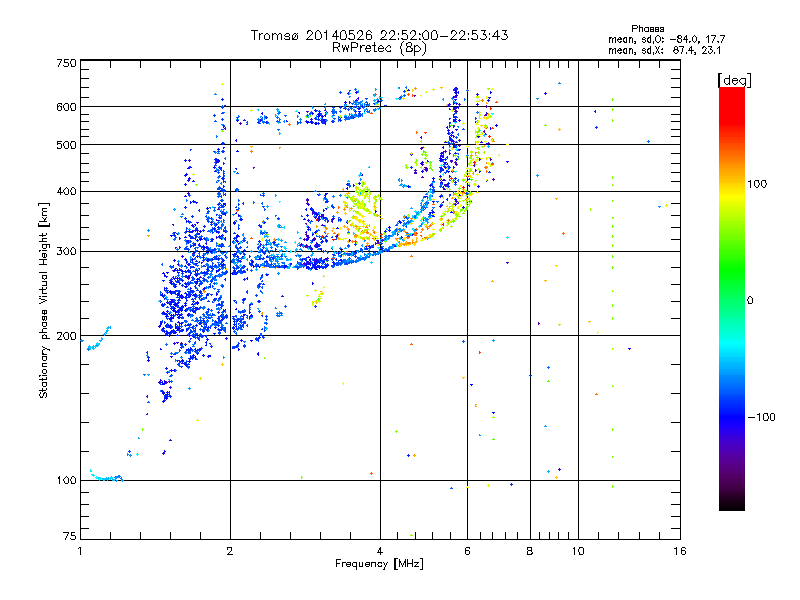Click the x-axis '4' tick label
The image size is (800, 600).
380,551
